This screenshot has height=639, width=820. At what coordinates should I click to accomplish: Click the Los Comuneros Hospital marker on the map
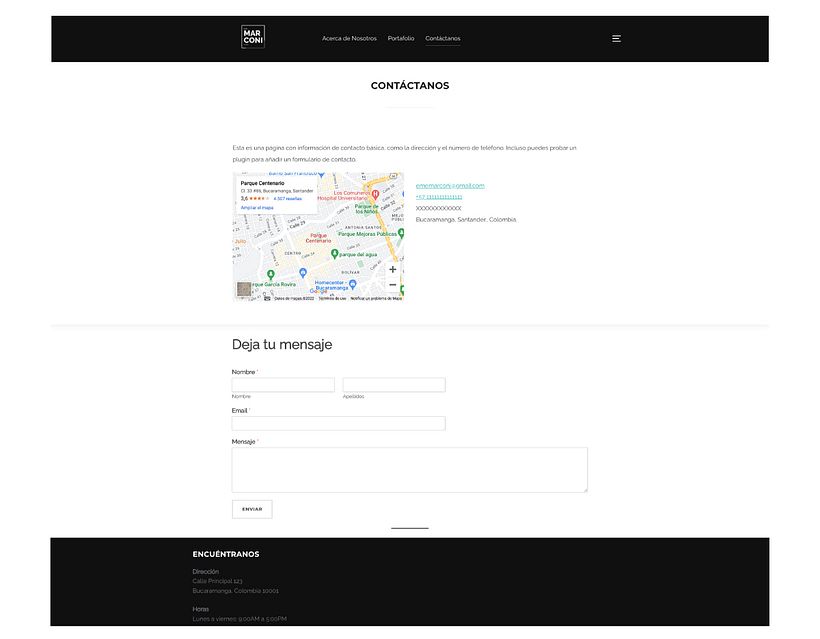pyautogui.click(x=375, y=193)
